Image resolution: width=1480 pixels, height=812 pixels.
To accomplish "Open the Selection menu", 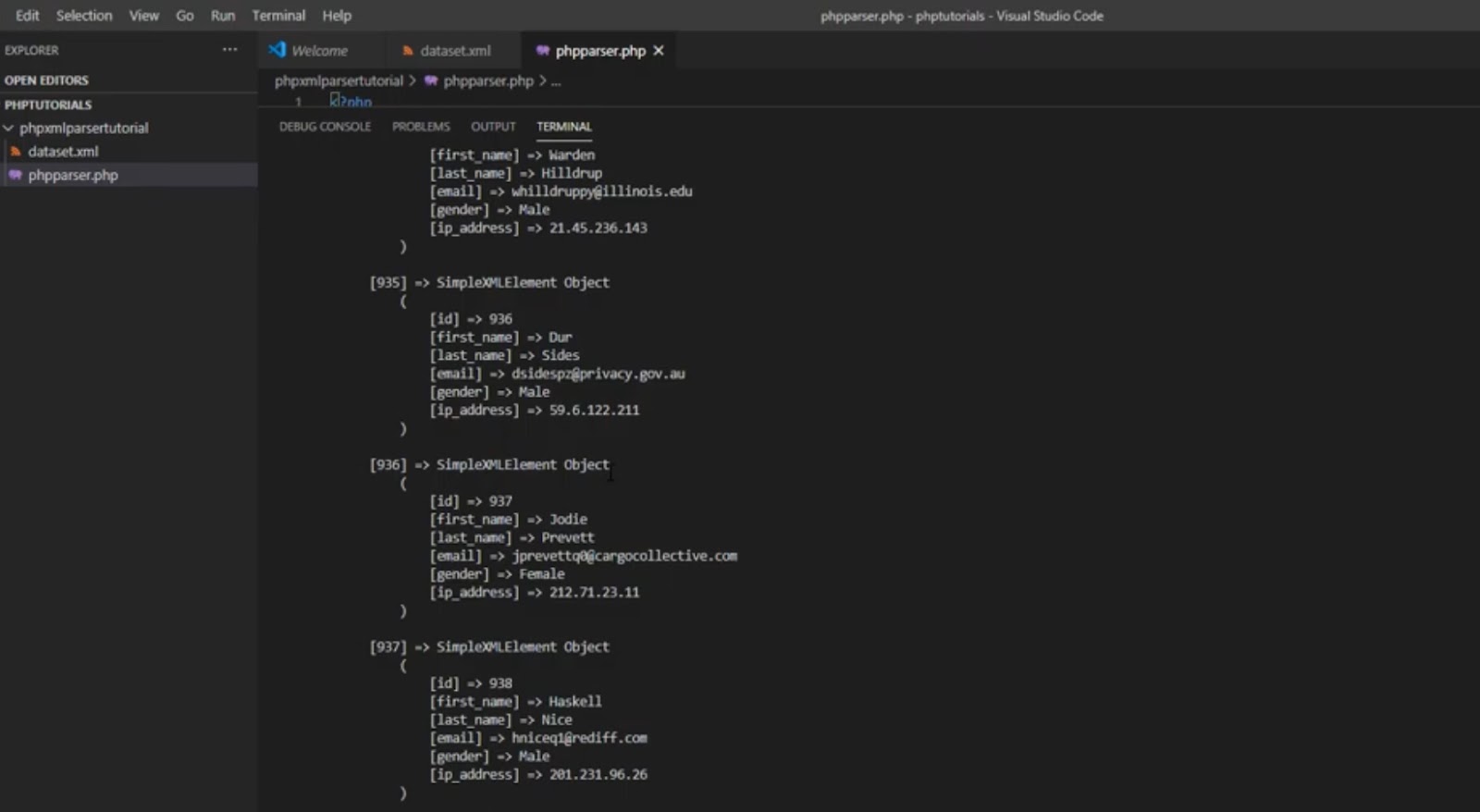I will [84, 16].
